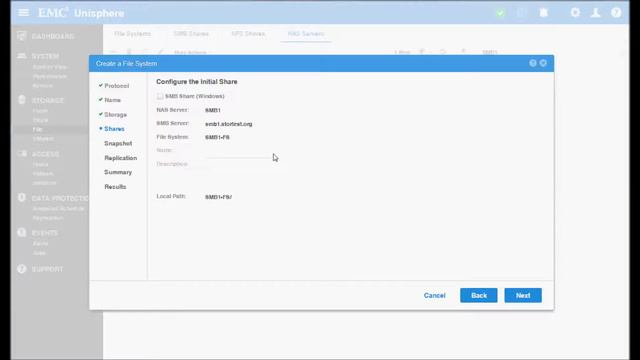This screenshot has width=640, height=360.
Task: Enable the SMB Share (Windows) checkbox
Action: [x=160, y=96]
